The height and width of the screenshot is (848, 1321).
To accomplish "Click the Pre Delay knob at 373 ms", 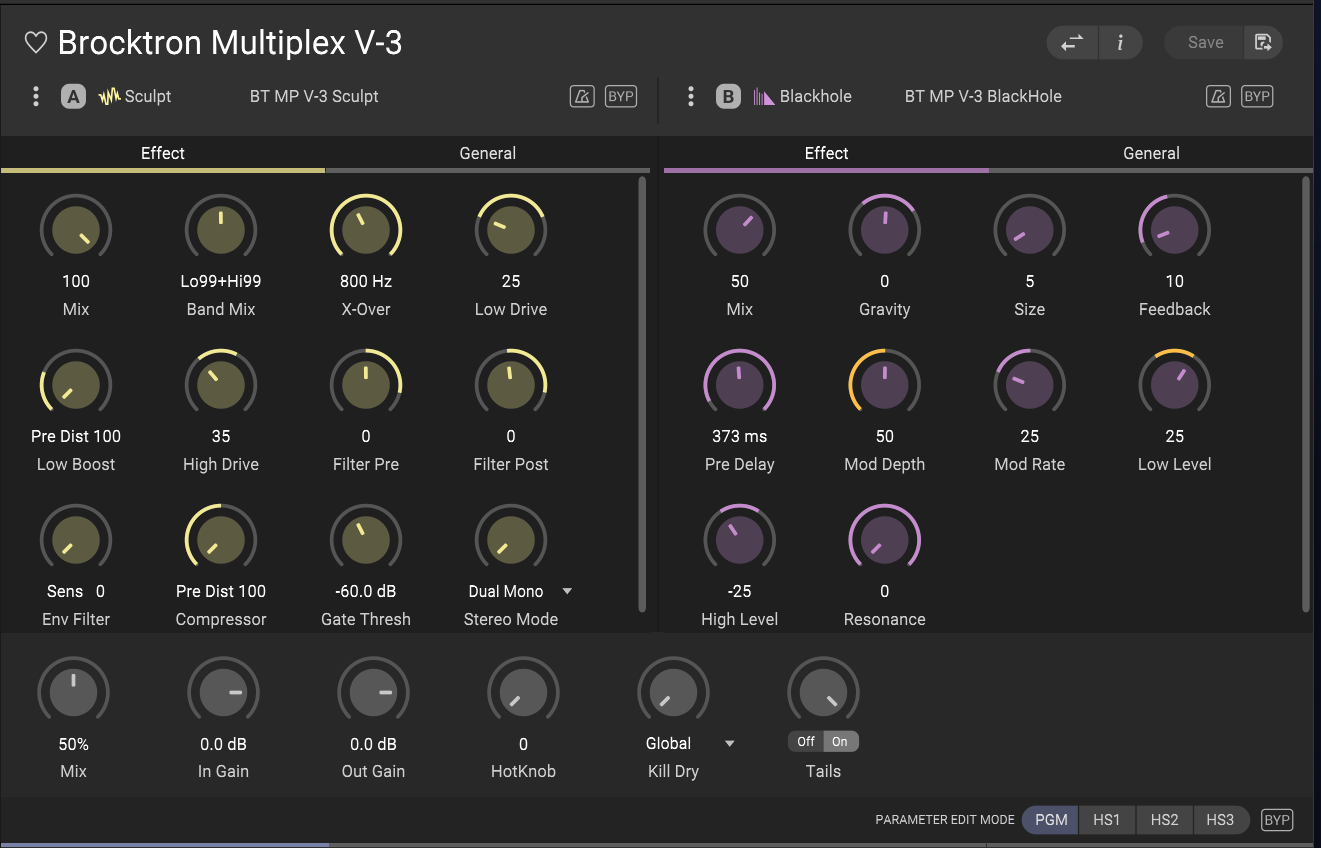I will pyautogui.click(x=740, y=385).
